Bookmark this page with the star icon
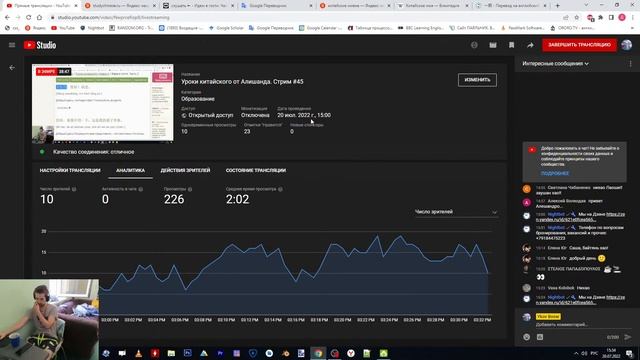 tap(576, 18)
